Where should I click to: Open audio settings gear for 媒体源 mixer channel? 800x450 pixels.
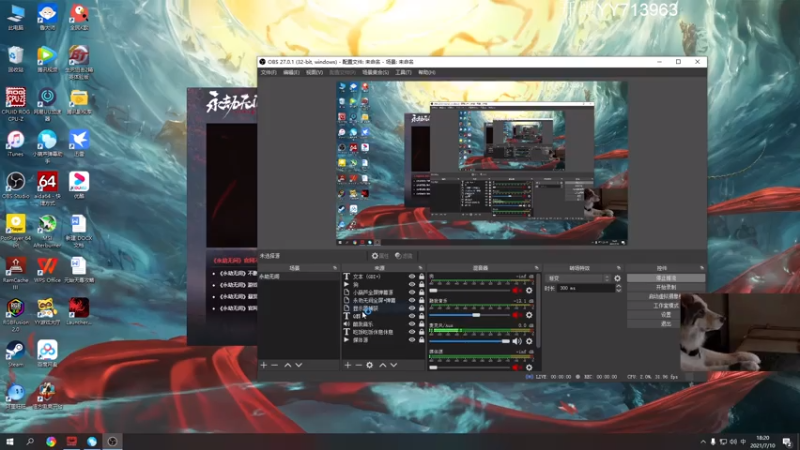pyautogui.click(x=529, y=367)
